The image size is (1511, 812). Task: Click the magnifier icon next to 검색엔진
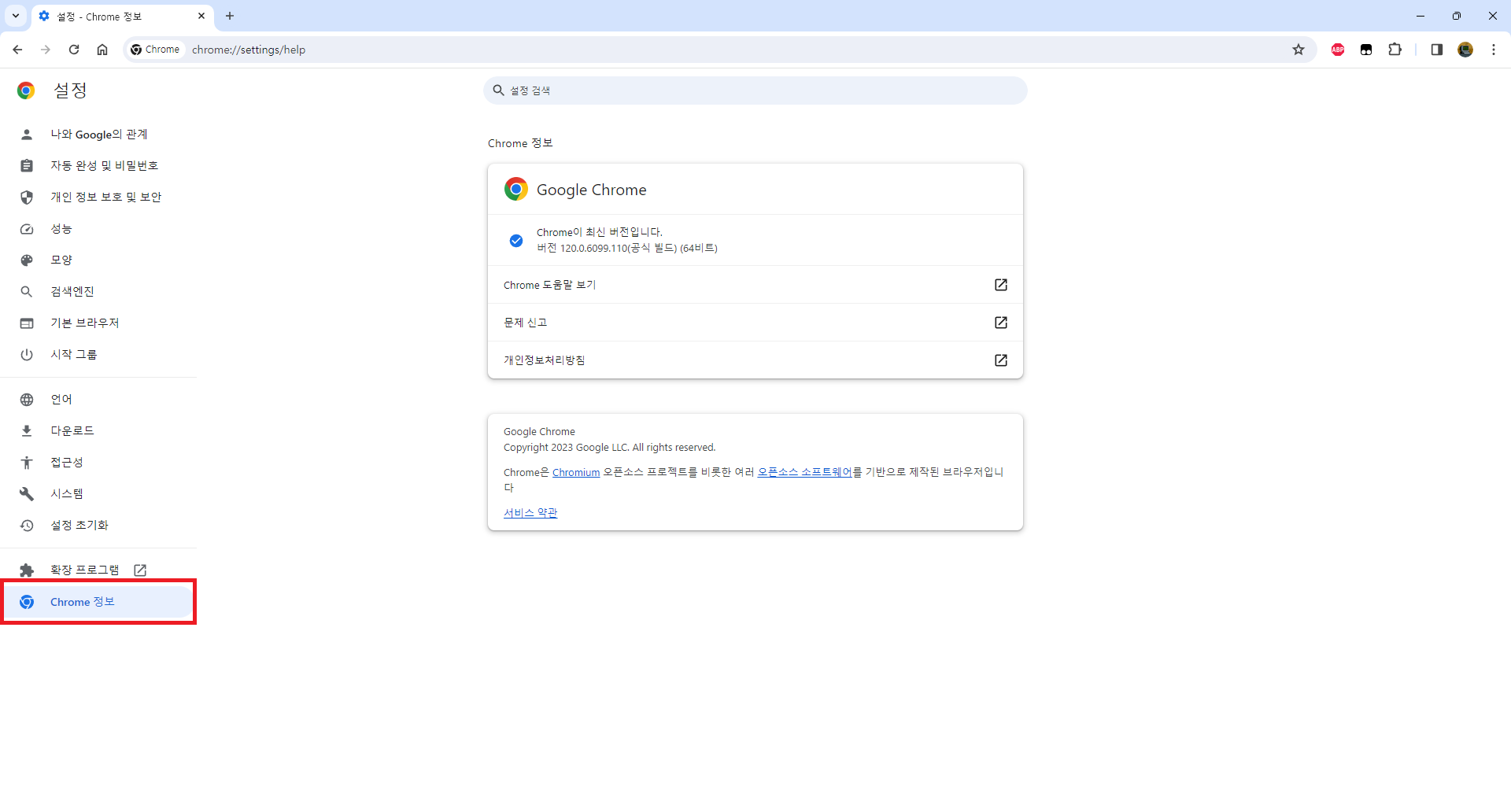27,292
